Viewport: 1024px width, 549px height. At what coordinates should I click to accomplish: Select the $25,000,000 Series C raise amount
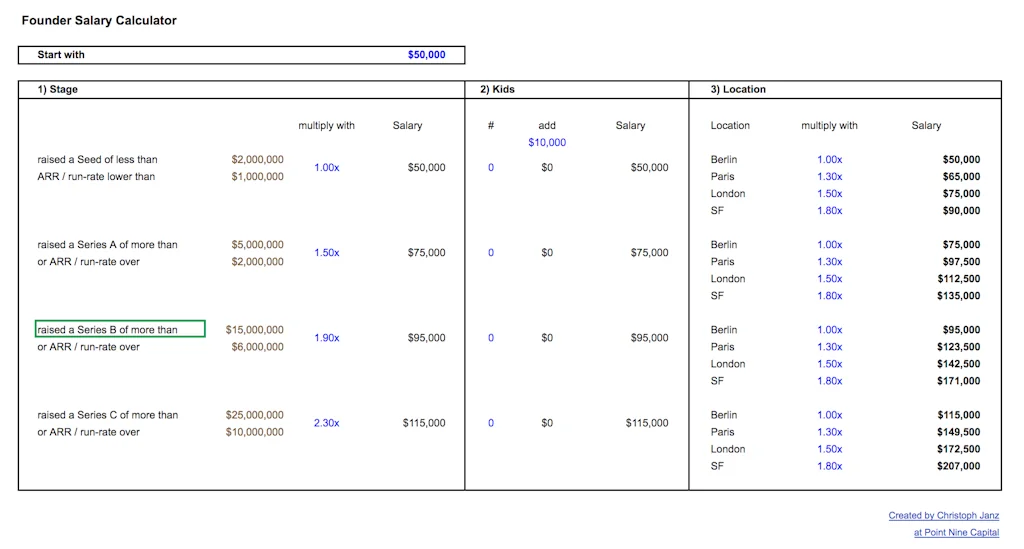click(x=254, y=415)
